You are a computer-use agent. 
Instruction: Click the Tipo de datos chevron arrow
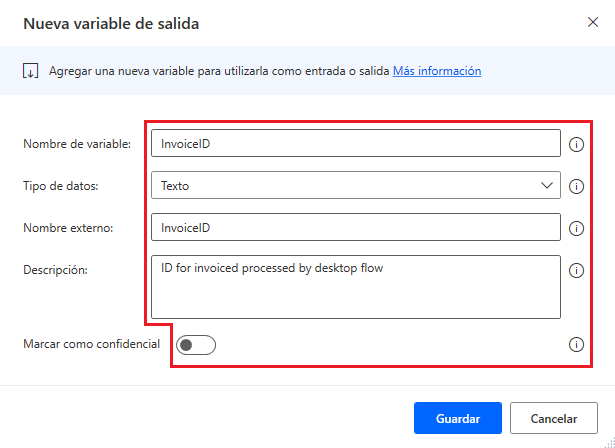point(547,186)
